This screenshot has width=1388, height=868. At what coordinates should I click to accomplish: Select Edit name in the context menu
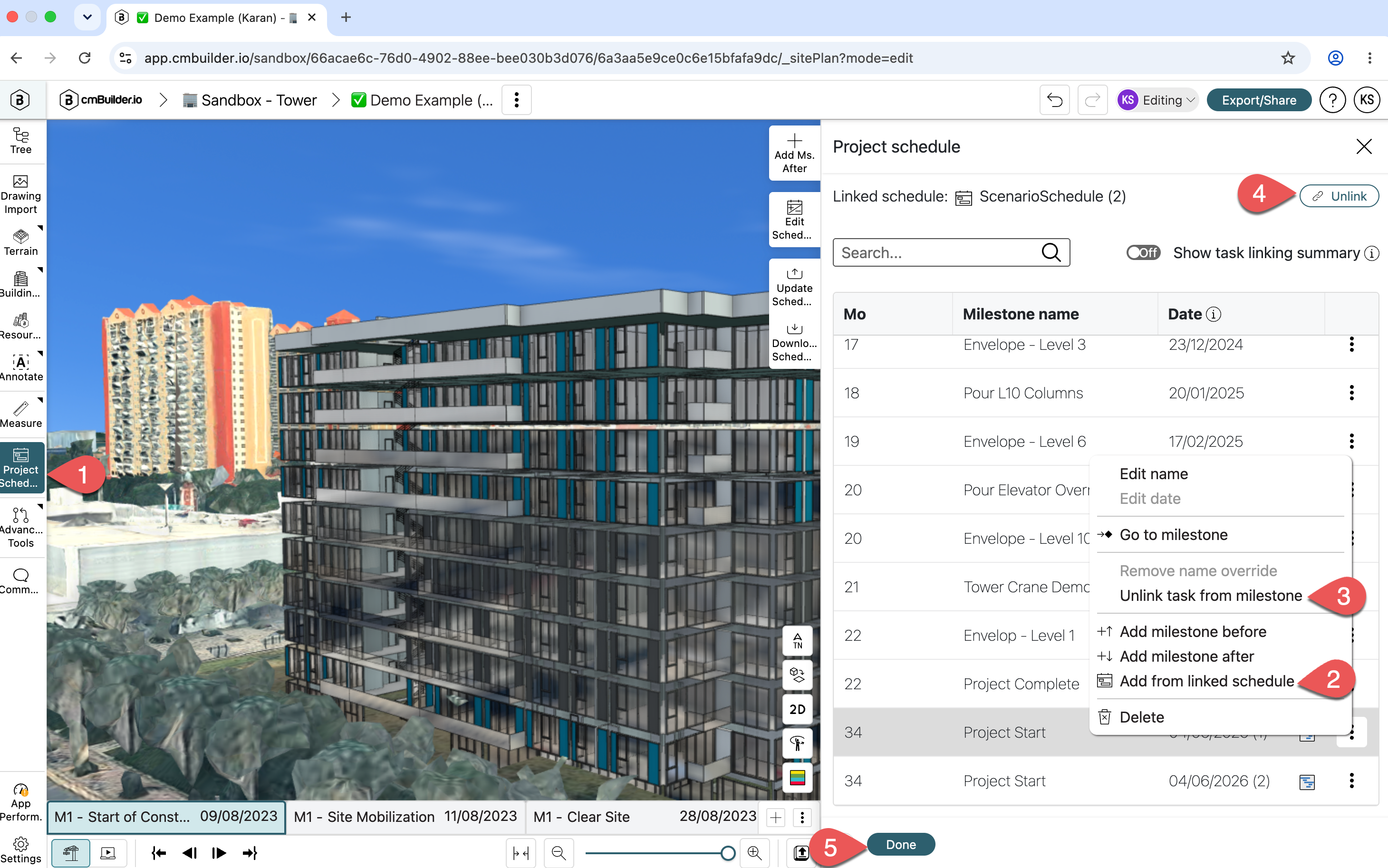pyautogui.click(x=1154, y=473)
